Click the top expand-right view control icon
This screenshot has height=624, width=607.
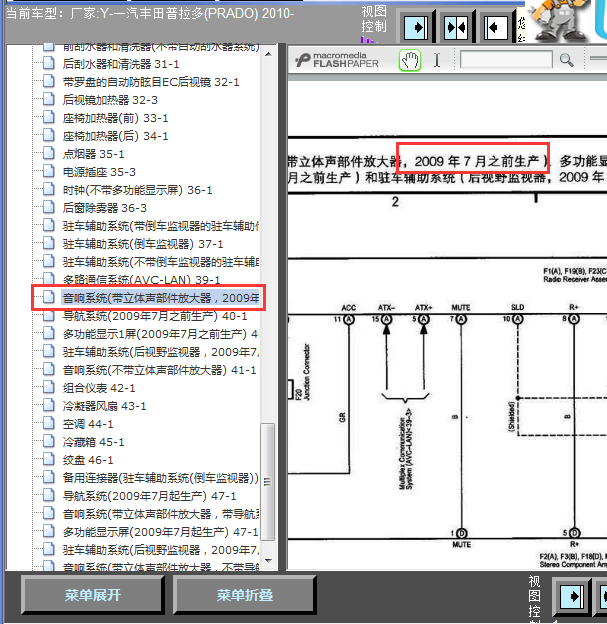pyautogui.click(x=416, y=27)
